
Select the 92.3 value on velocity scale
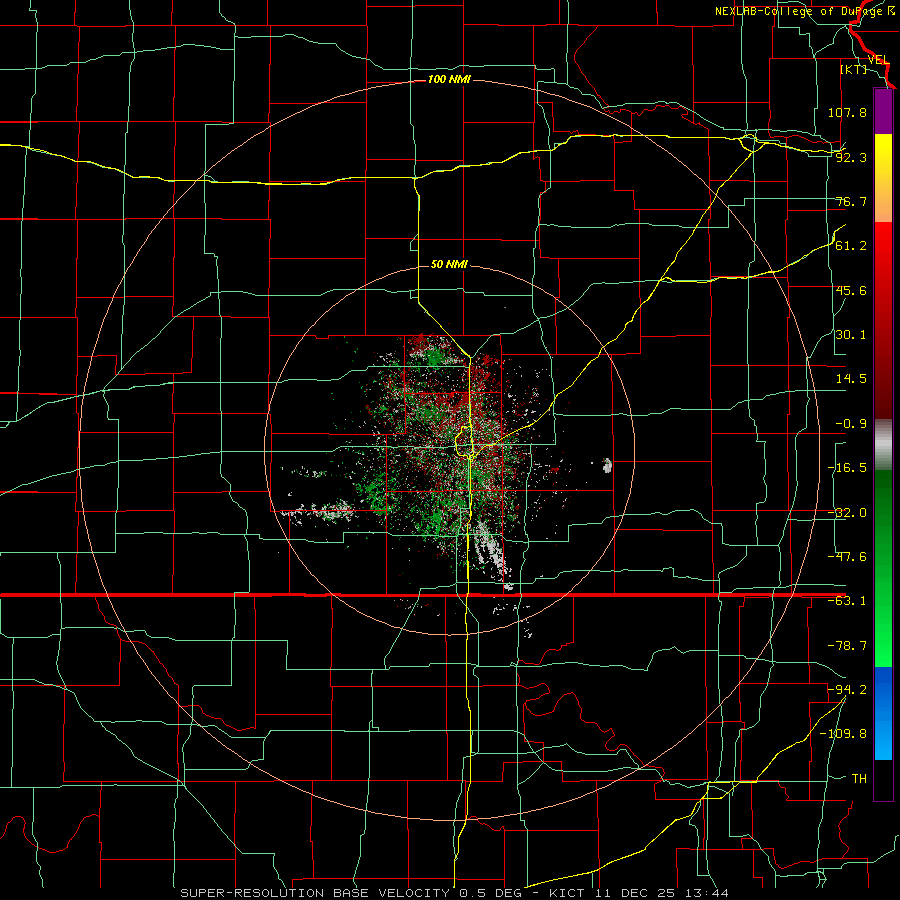pos(851,157)
